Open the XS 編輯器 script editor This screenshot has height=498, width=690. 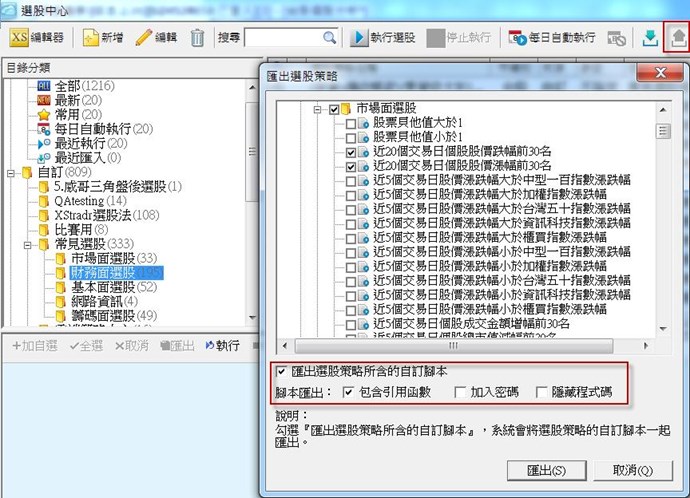[x=37, y=38]
